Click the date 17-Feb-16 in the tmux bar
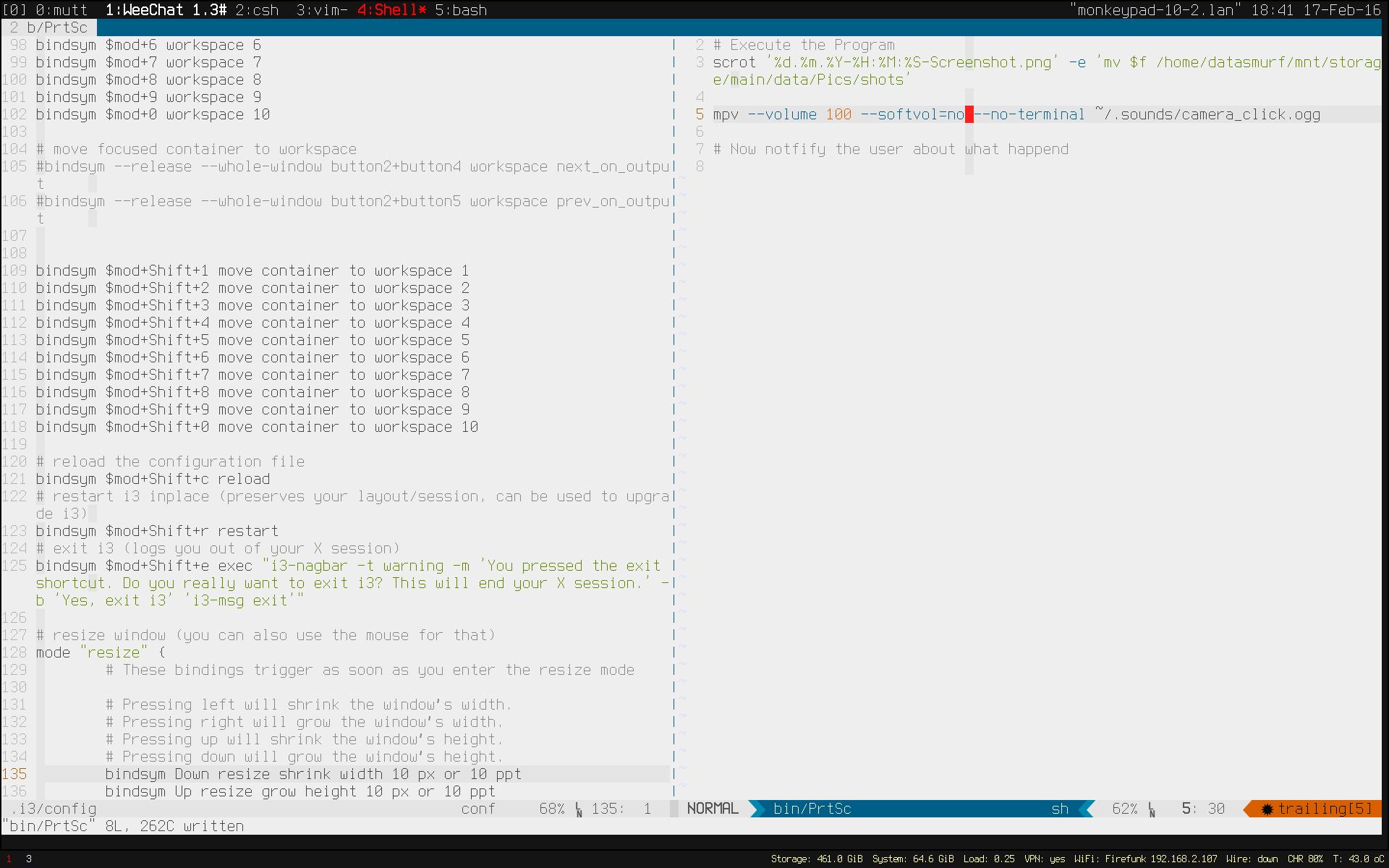The image size is (1389, 868). click(x=1342, y=10)
